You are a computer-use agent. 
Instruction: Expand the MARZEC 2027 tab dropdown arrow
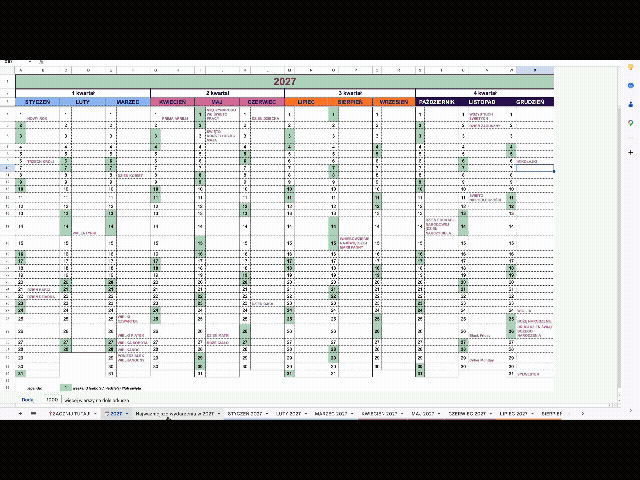352,413
